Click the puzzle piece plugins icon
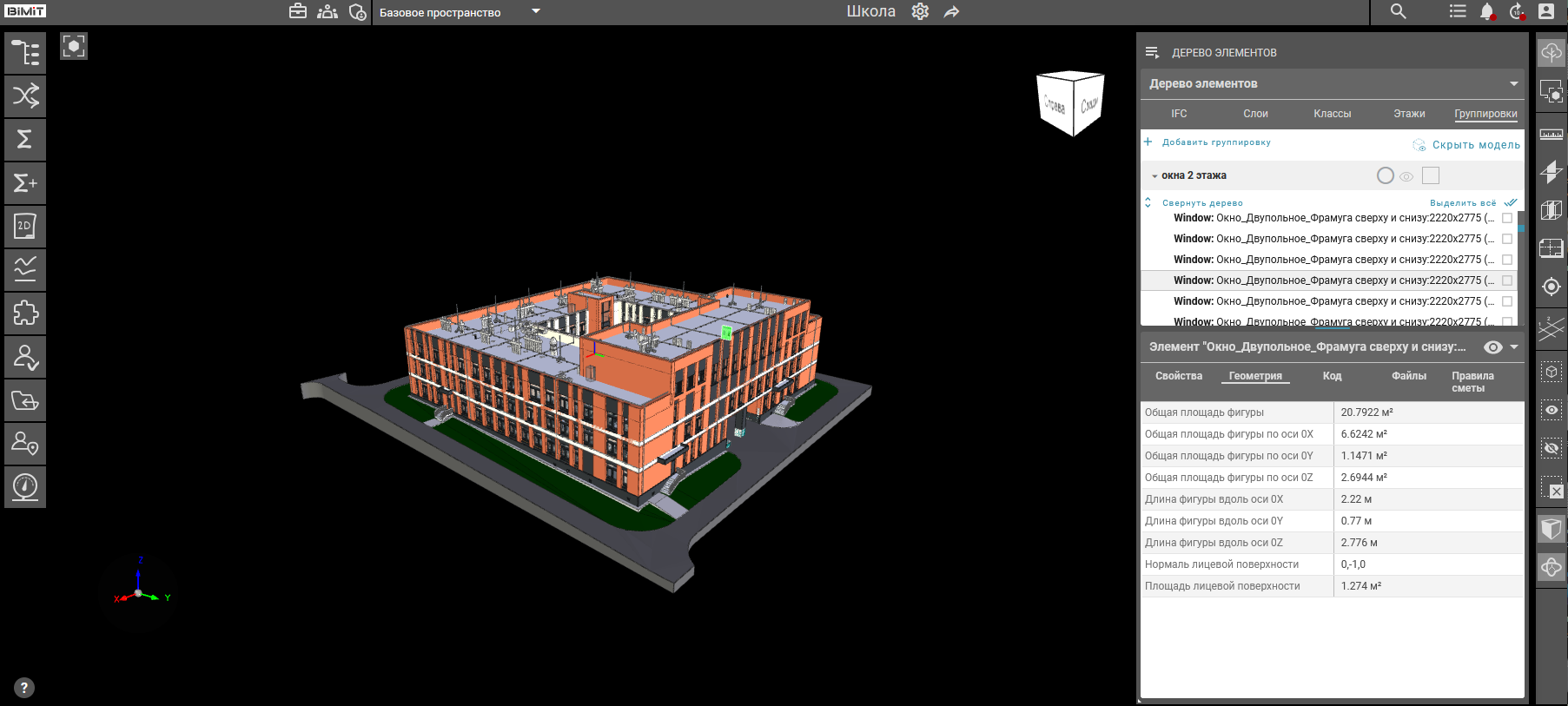 (x=25, y=313)
